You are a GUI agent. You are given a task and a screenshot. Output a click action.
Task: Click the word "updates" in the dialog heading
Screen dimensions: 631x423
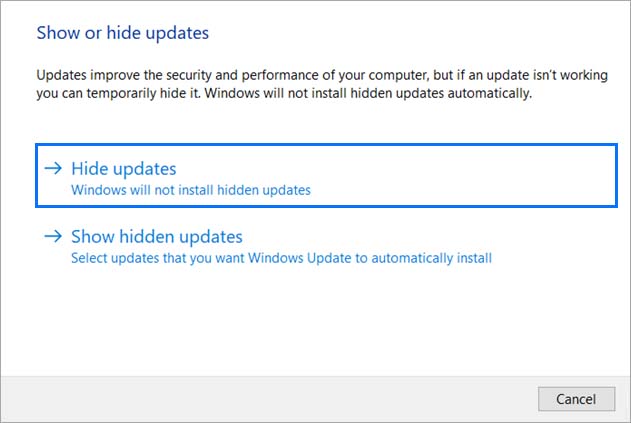pos(180,33)
